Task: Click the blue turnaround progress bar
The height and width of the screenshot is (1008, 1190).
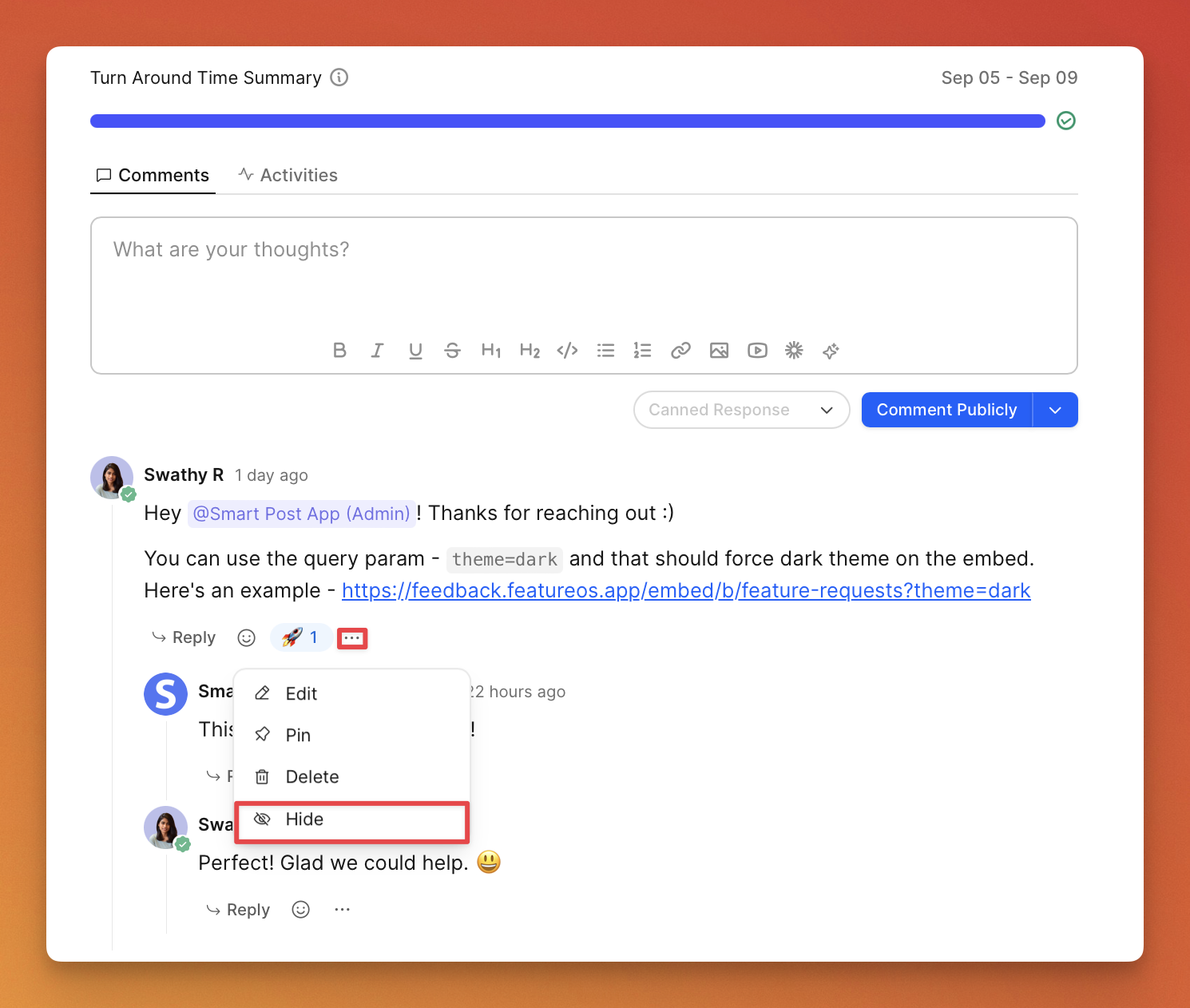Action: coord(568,121)
